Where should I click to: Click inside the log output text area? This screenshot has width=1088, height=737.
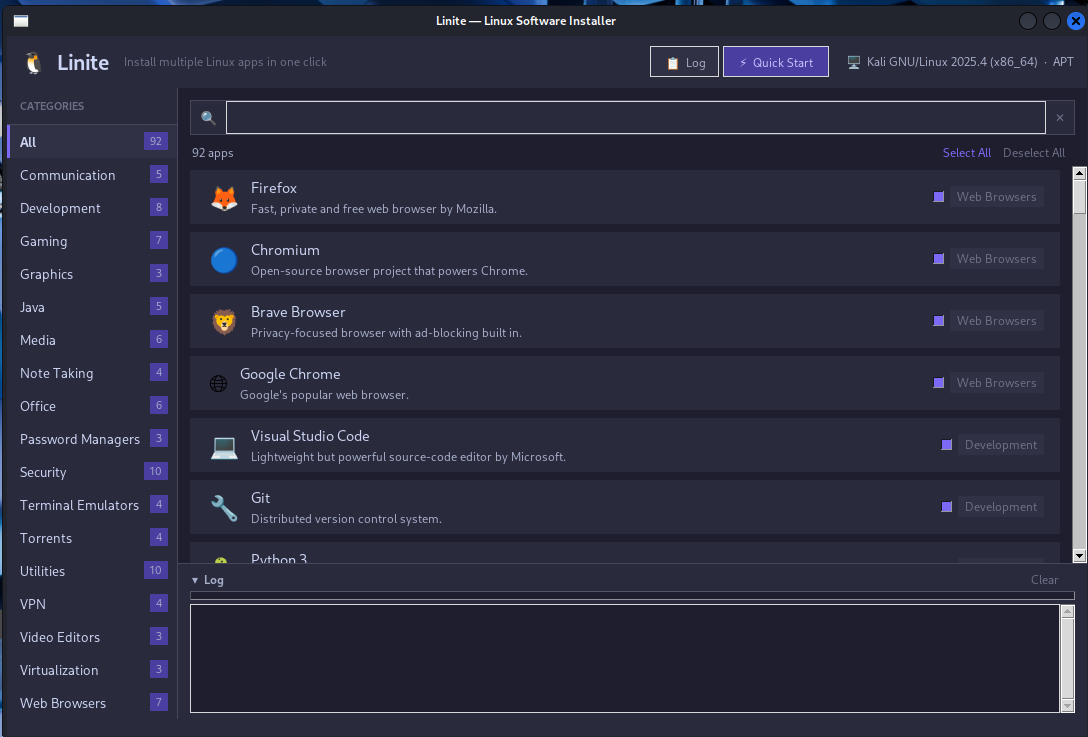(624, 658)
